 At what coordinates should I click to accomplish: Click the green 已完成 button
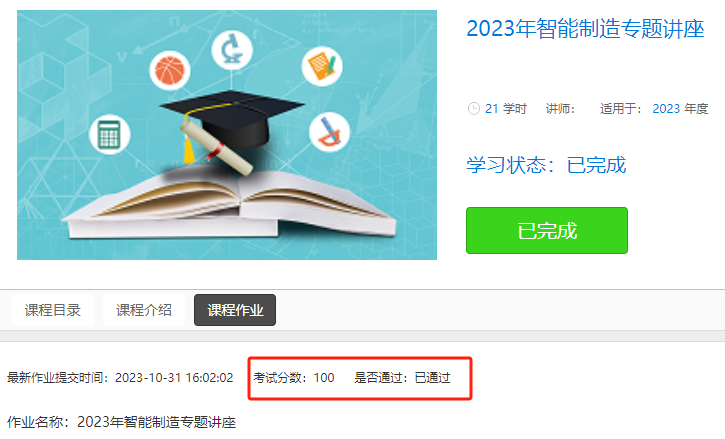(547, 230)
